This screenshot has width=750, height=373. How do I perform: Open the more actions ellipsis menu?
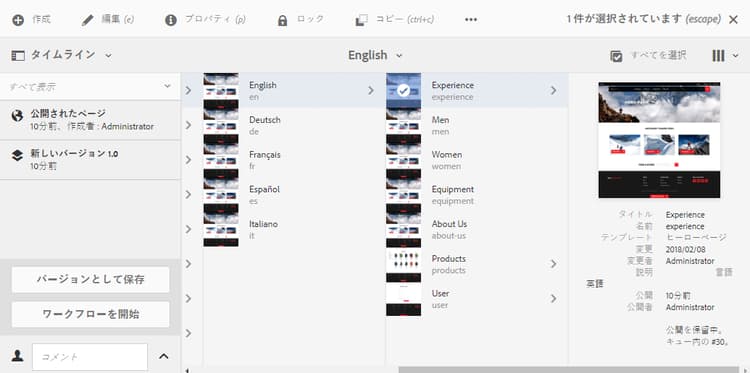click(471, 20)
